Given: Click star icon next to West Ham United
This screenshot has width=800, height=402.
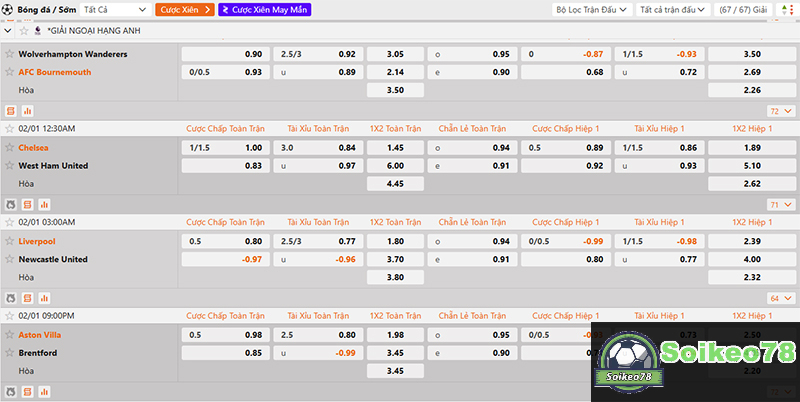Looking at the screenshot, I should [x=10, y=165].
